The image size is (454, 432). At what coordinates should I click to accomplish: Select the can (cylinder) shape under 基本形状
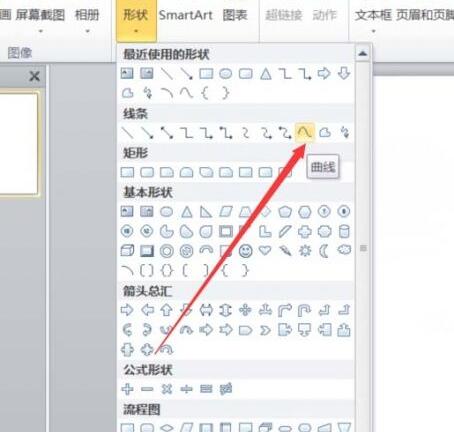(344, 231)
